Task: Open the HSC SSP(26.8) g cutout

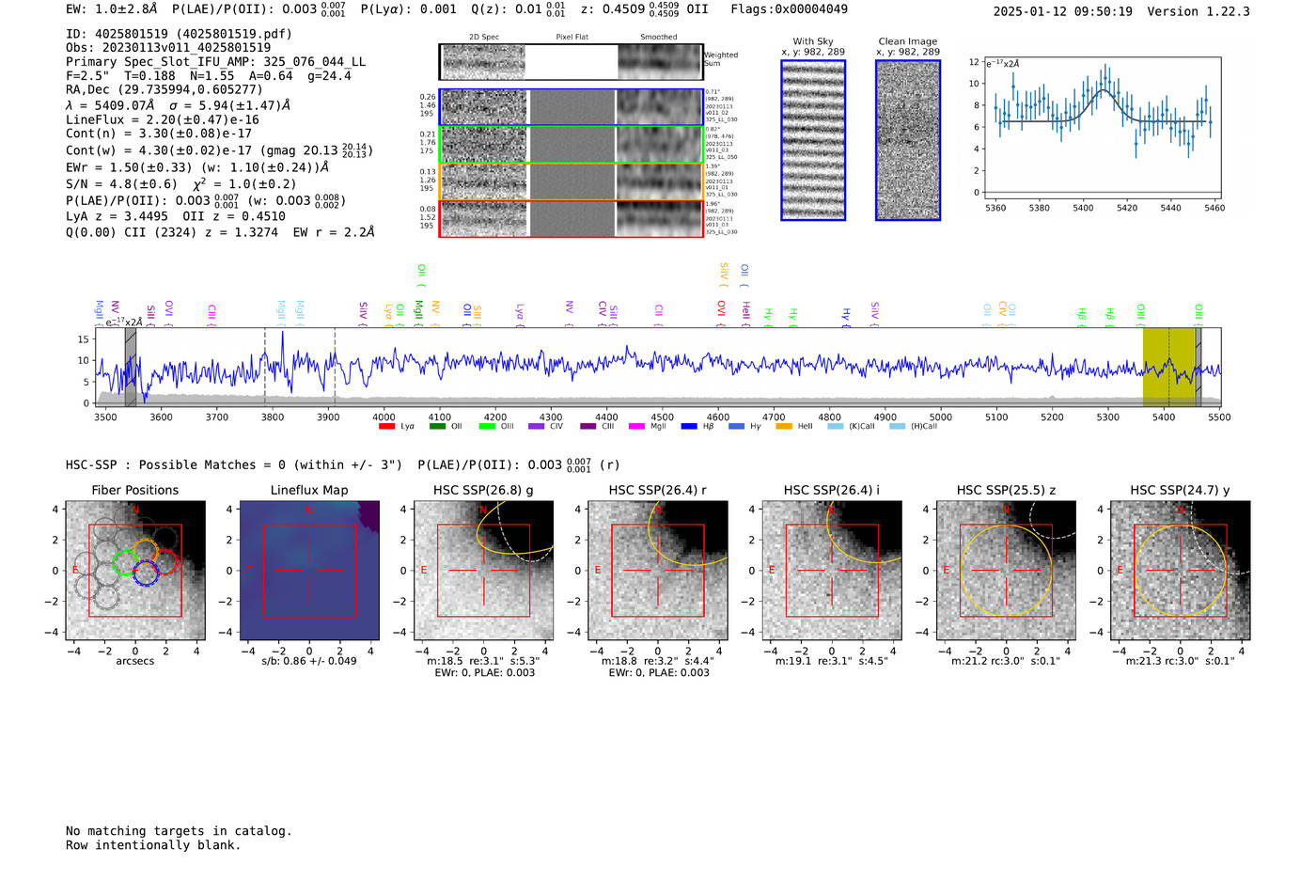Action: (x=483, y=570)
